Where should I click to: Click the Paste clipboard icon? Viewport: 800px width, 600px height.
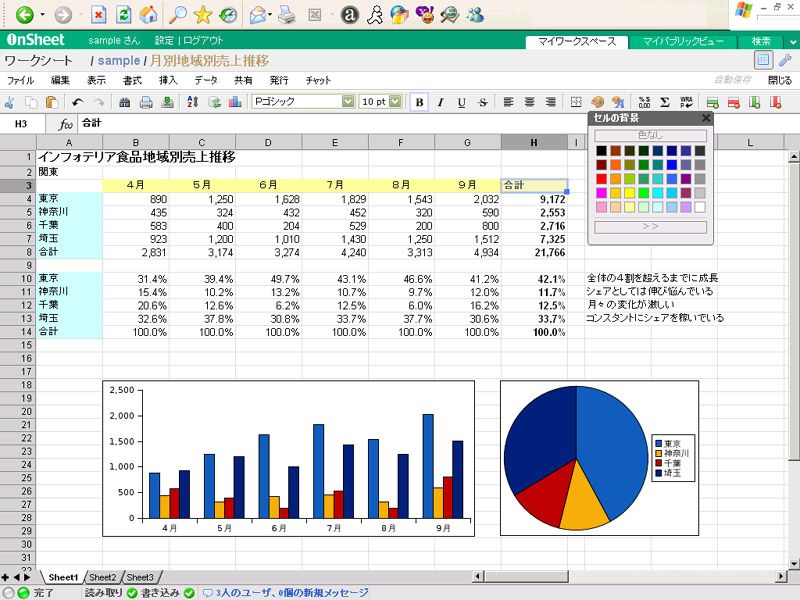coord(52,103)
